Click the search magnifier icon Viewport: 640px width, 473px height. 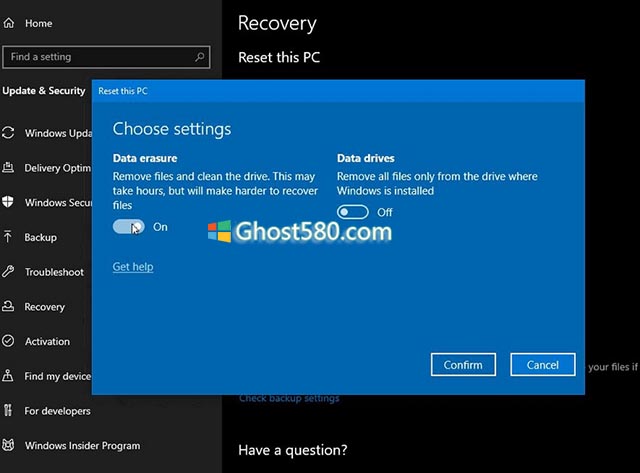pyautogui.click(x=200, y=57)
